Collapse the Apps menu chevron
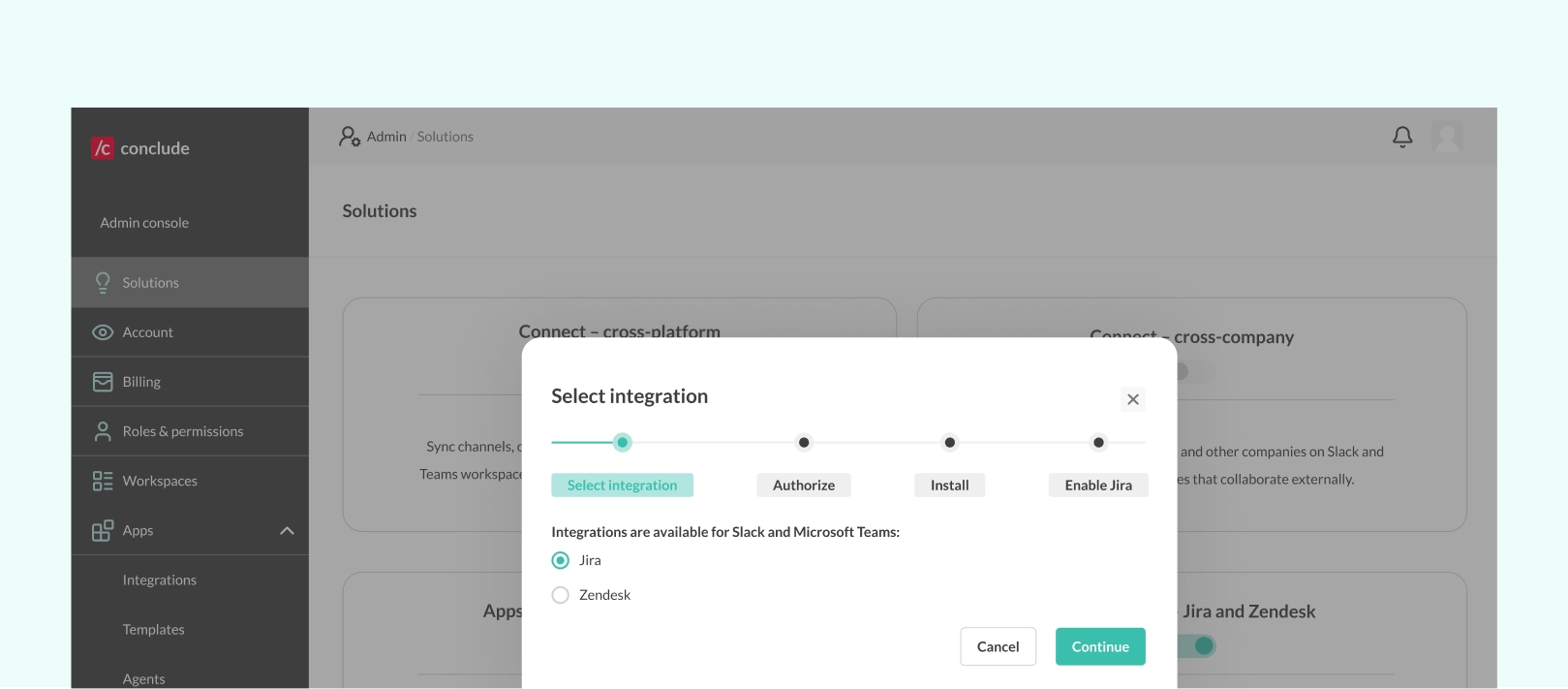 coord(287,531)
